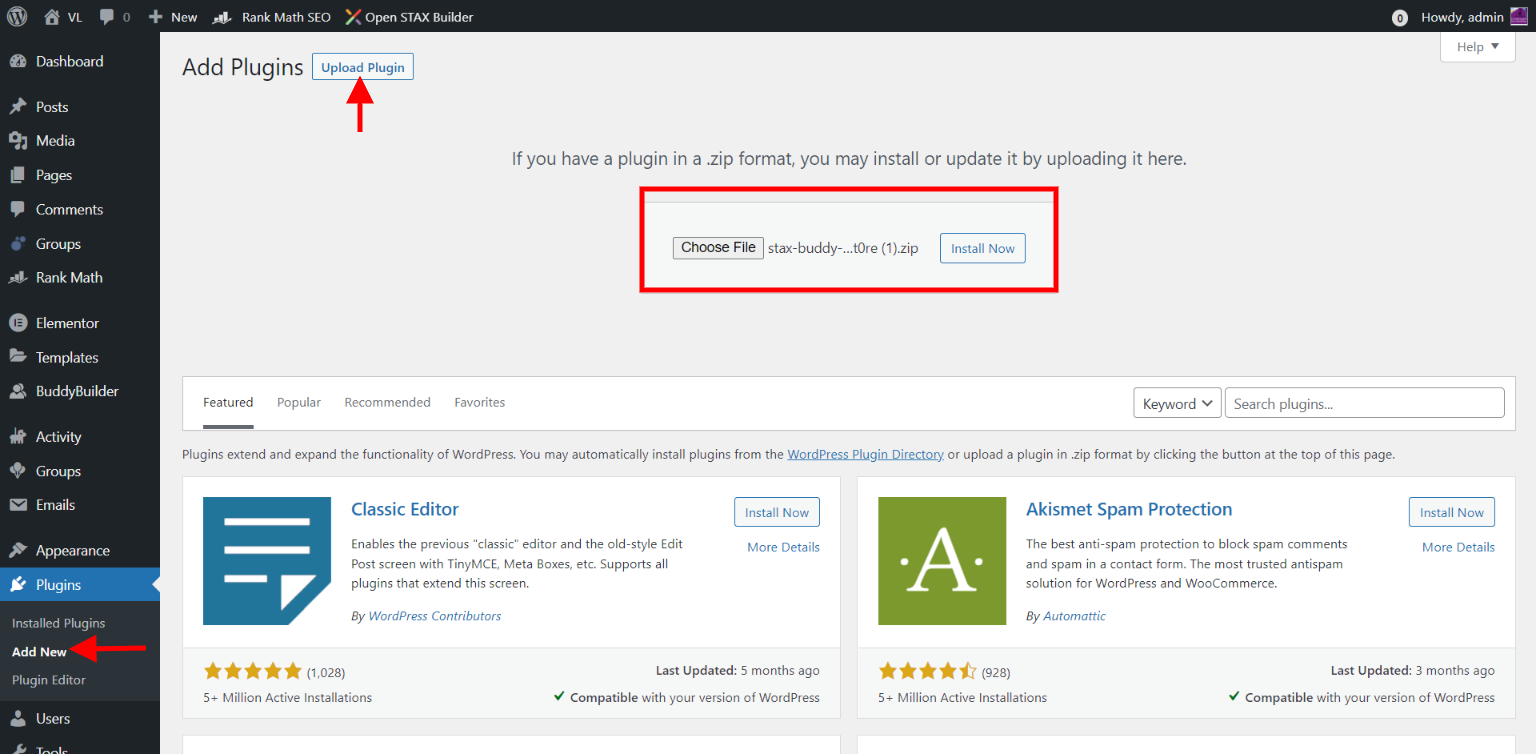The image size is (1536, 754).
Task: Click the Open STAX Builder icon
Action: (x=353, y=17)
